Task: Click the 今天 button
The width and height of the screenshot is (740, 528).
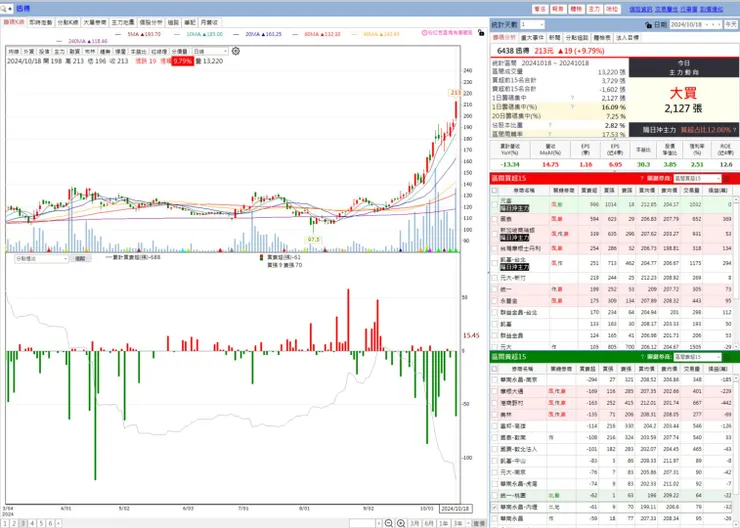Action: point(731,25)
